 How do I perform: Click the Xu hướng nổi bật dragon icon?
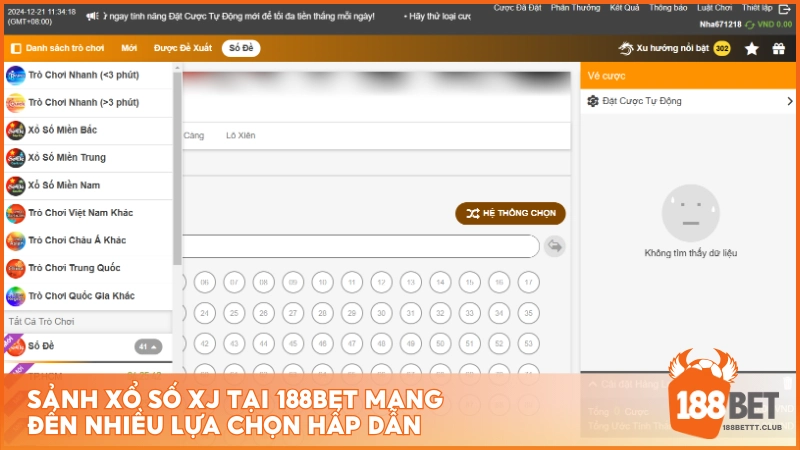click(626, 48)
